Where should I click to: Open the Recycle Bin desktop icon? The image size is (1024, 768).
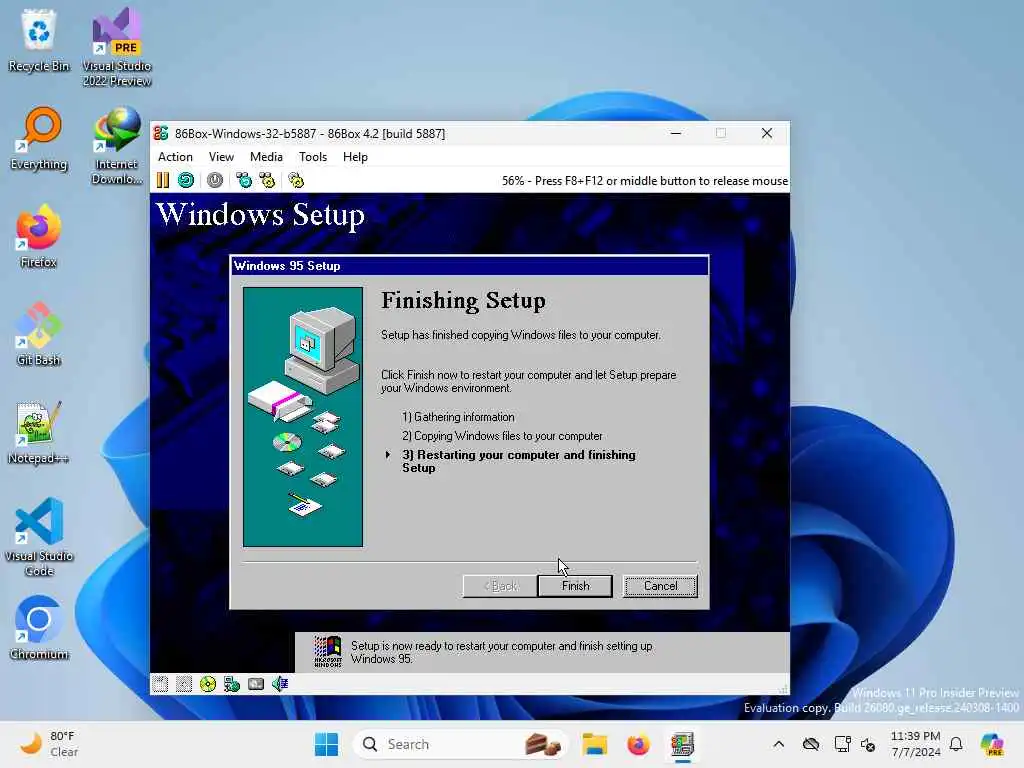point(39,40)
